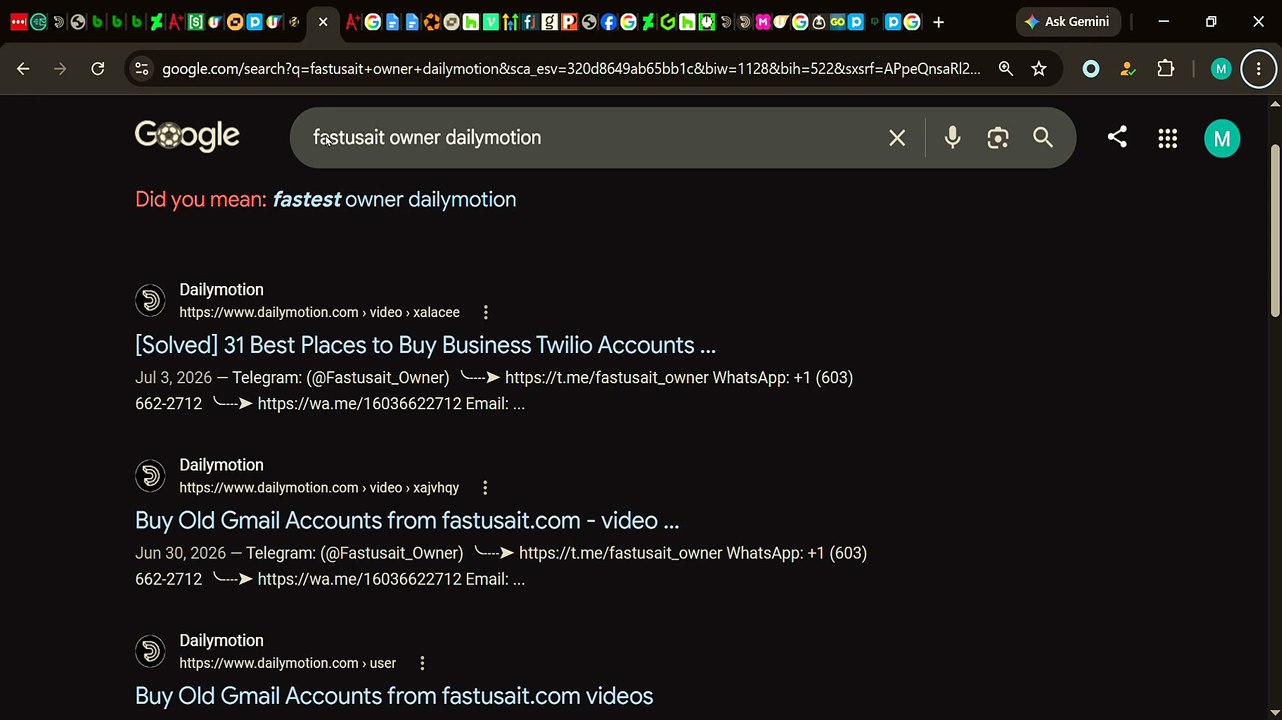Click the browser address bar URL

point(570,68)
